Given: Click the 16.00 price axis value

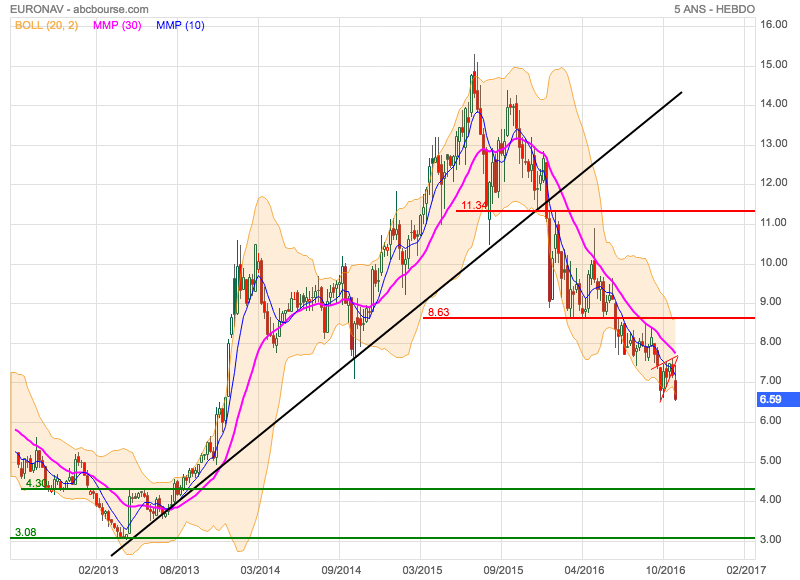Looking at the screenshot, I should (x=773, y=24).
